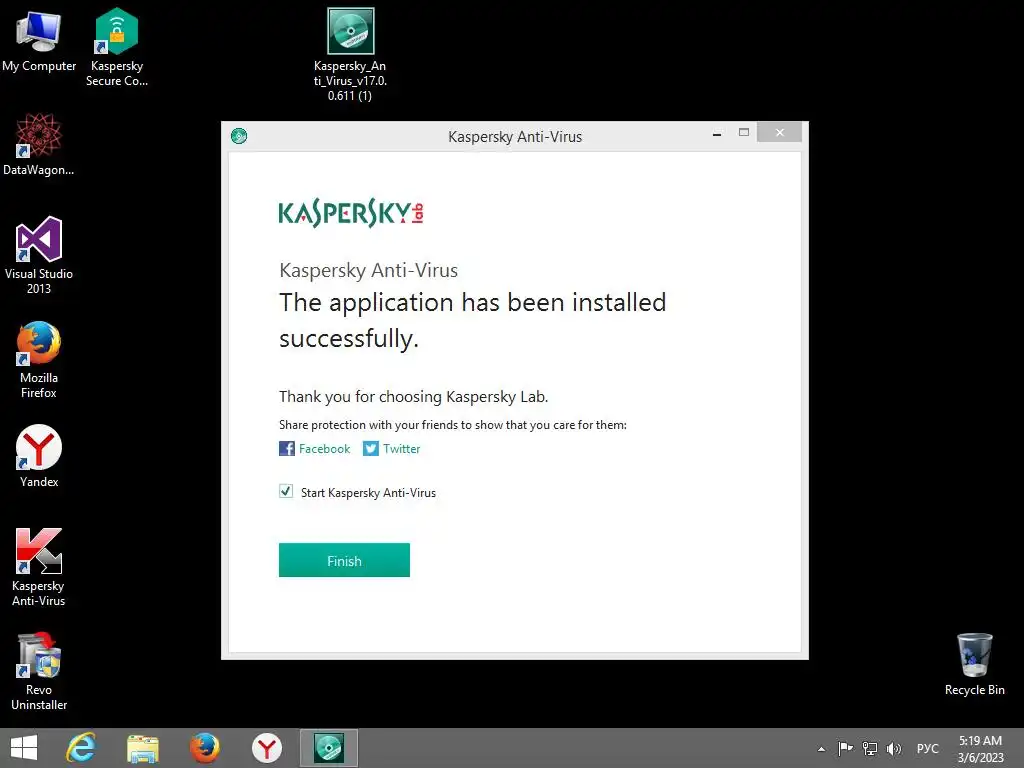Click the Kaspersky Lab logo
Screen dimensions: 1024x768
coord(351,213)
